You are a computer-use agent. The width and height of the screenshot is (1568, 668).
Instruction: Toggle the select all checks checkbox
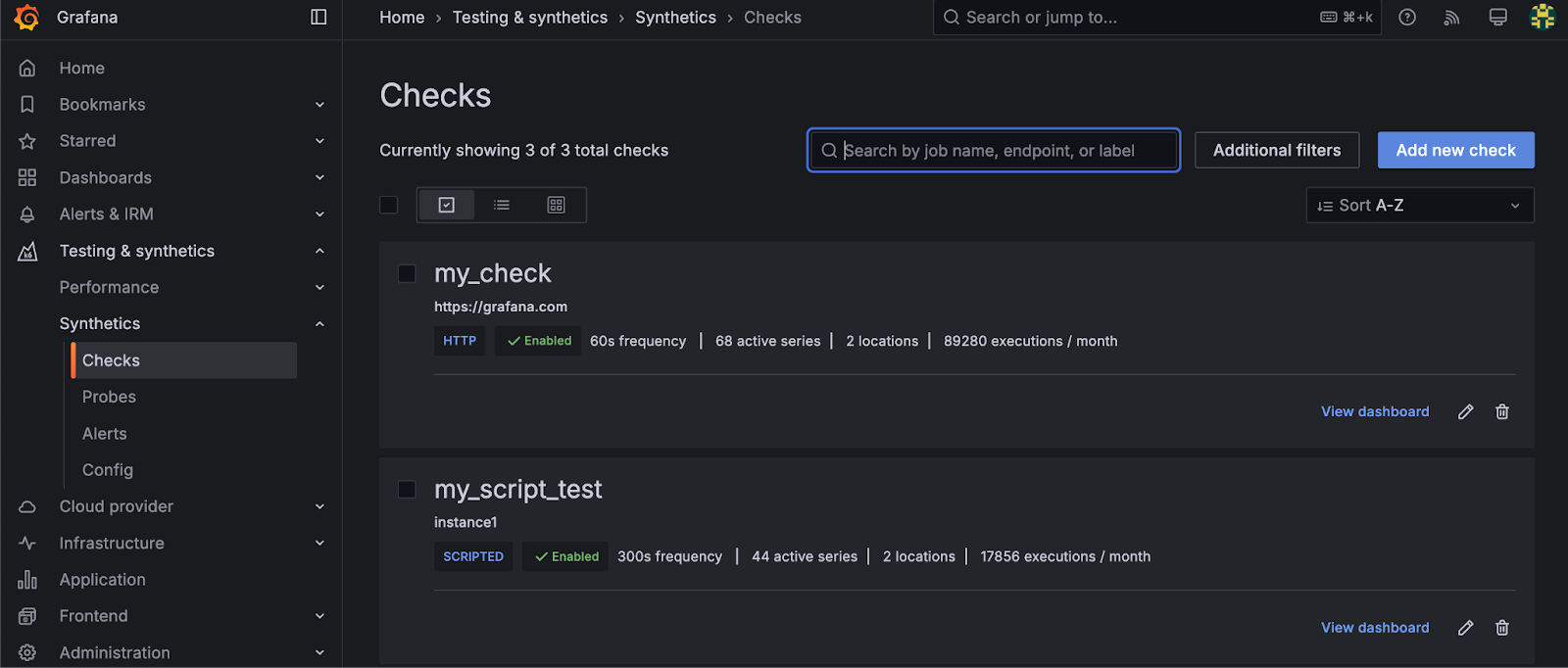(389, 205)
